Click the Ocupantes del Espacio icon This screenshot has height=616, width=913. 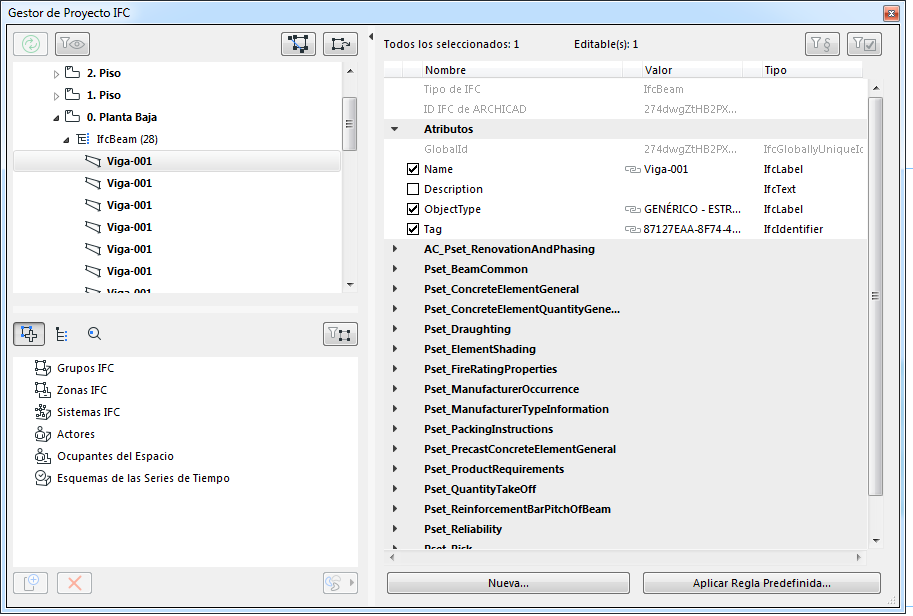[x=43, y=456]
